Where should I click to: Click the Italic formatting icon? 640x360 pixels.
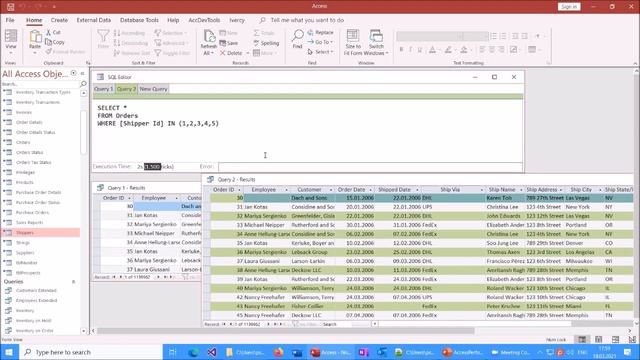410,49
